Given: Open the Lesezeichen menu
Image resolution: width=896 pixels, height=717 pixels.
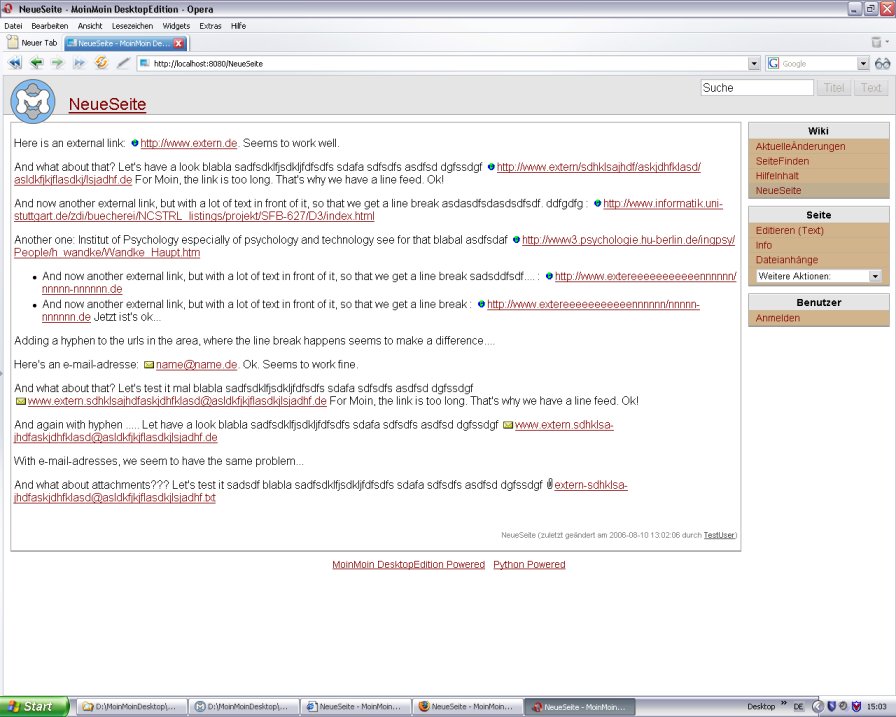Looking at the screenshot, I should [132, 25].
